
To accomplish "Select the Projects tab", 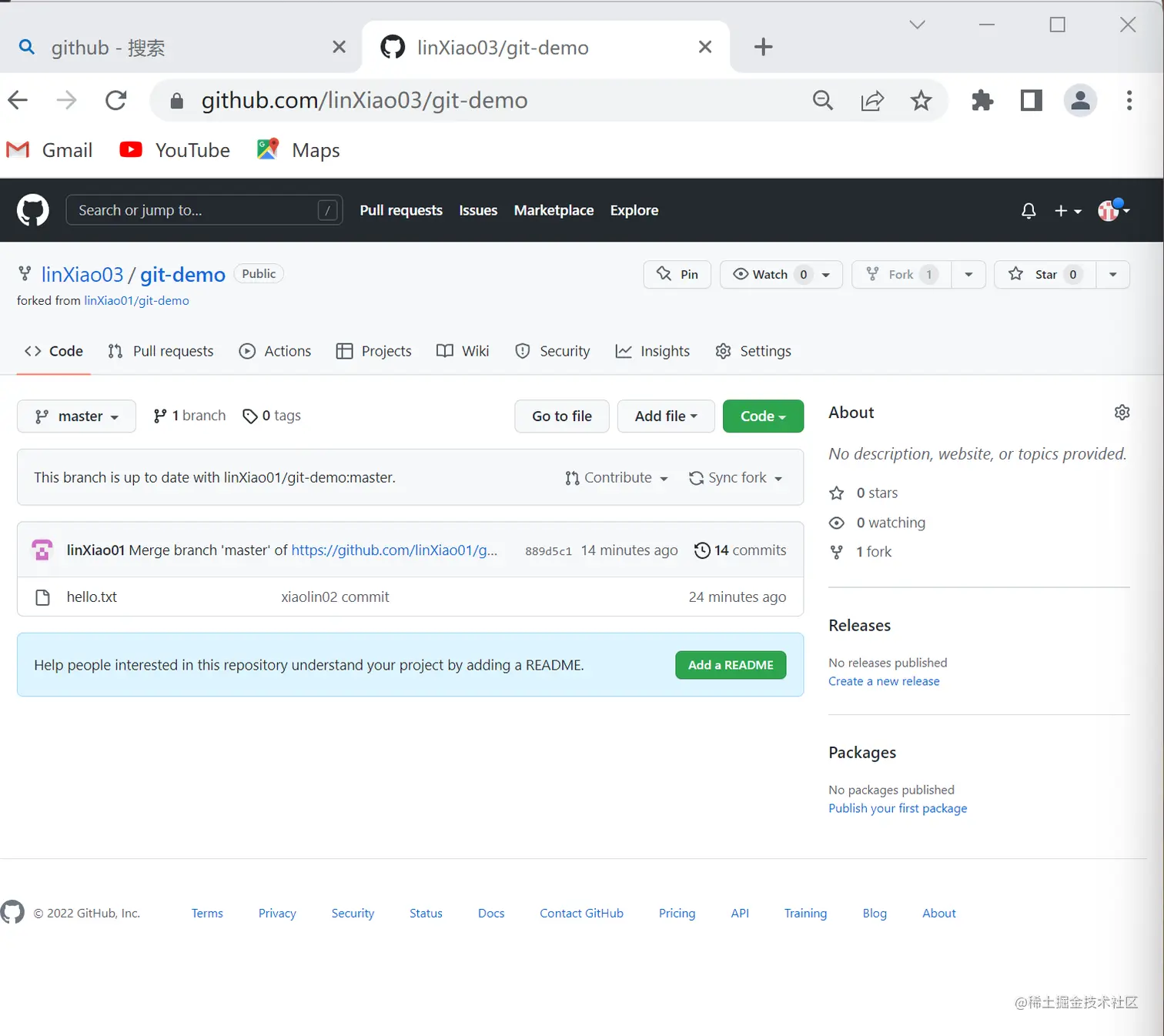I will (x=374, y=351).
